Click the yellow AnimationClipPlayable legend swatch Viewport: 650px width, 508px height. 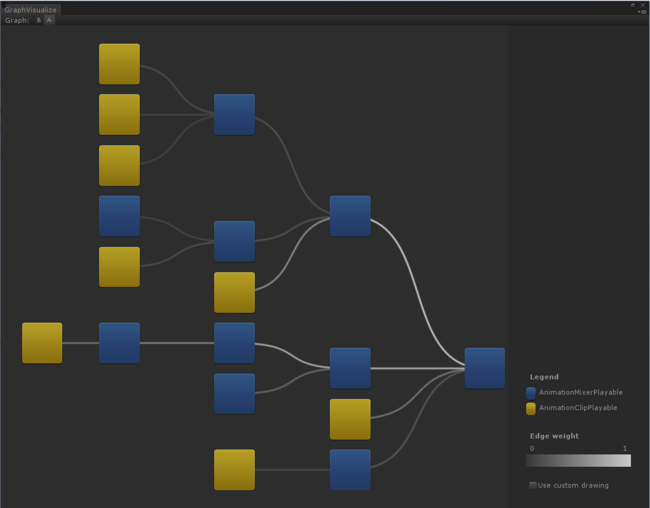click(x=531, y=408)
